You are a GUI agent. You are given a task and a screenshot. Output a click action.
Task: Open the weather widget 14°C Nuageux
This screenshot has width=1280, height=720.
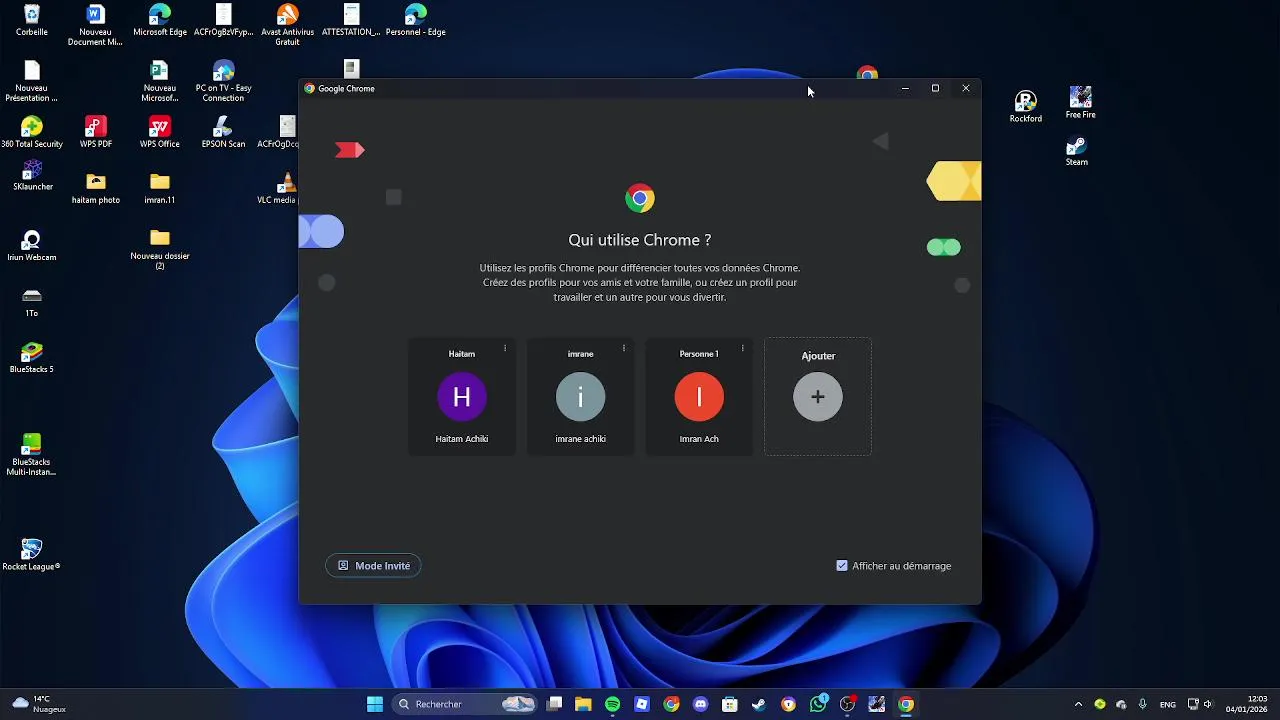[x=39, y=704]
